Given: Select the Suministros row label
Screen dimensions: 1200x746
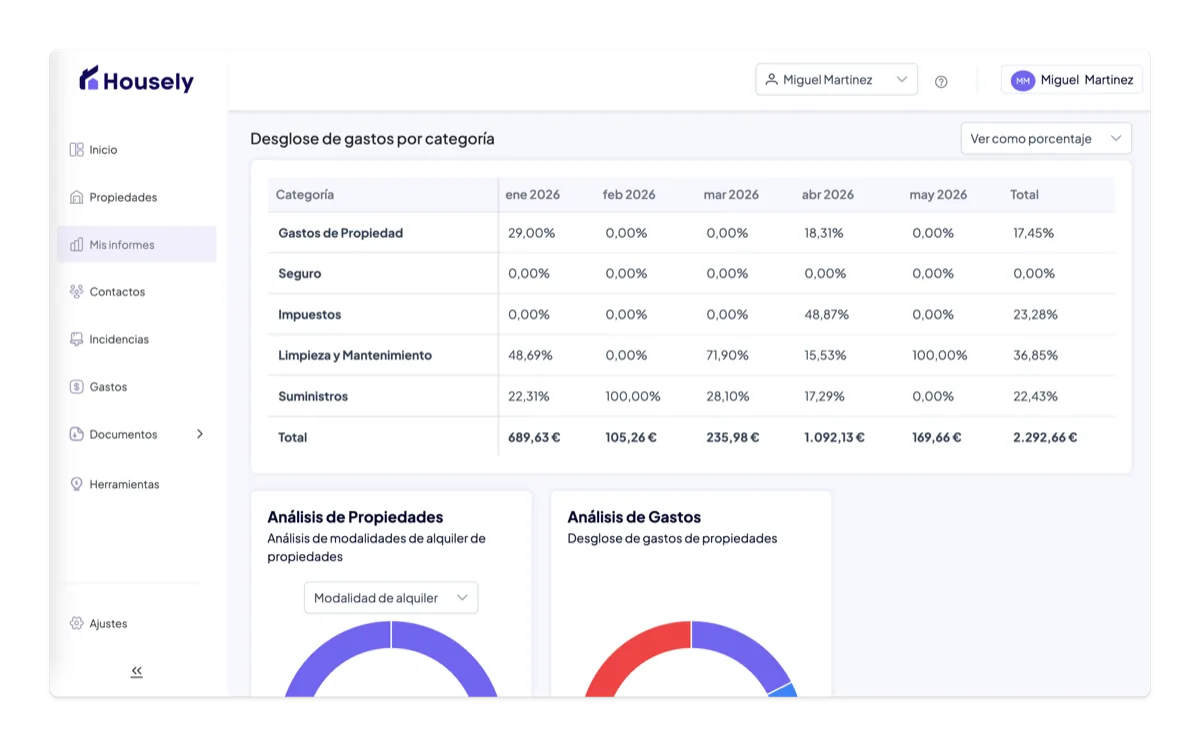Looking at the screenshot, I should pos(313,396).
